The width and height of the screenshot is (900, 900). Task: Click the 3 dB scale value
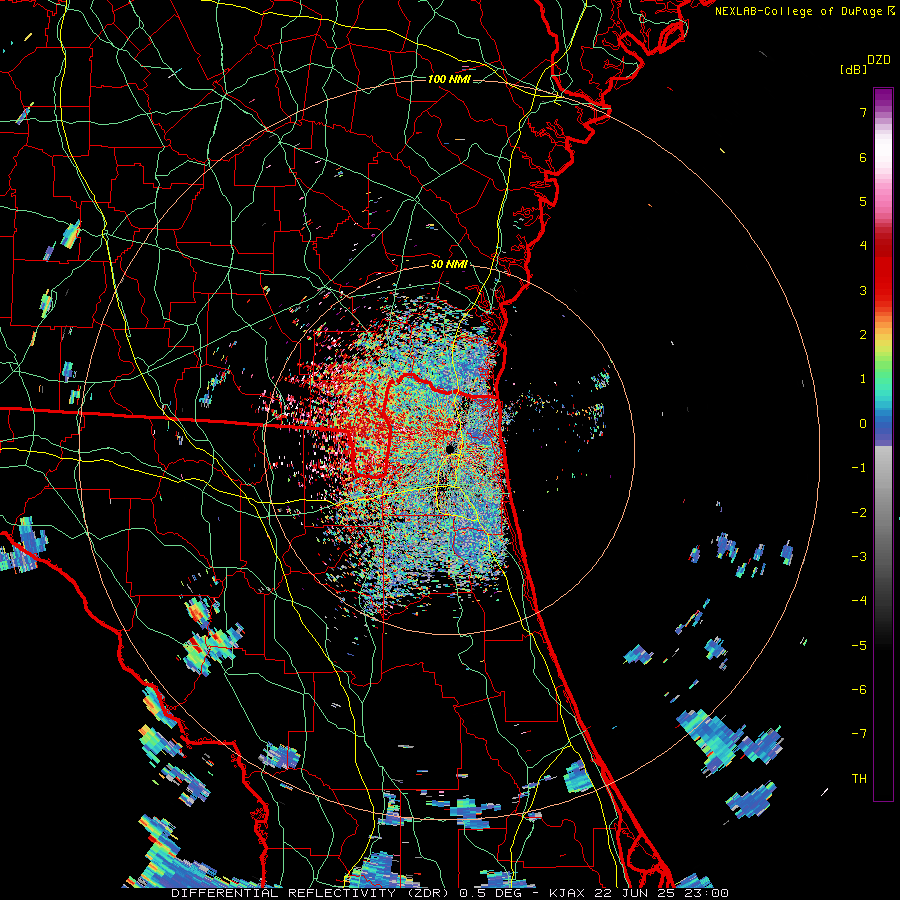click(x=863, y=290)
